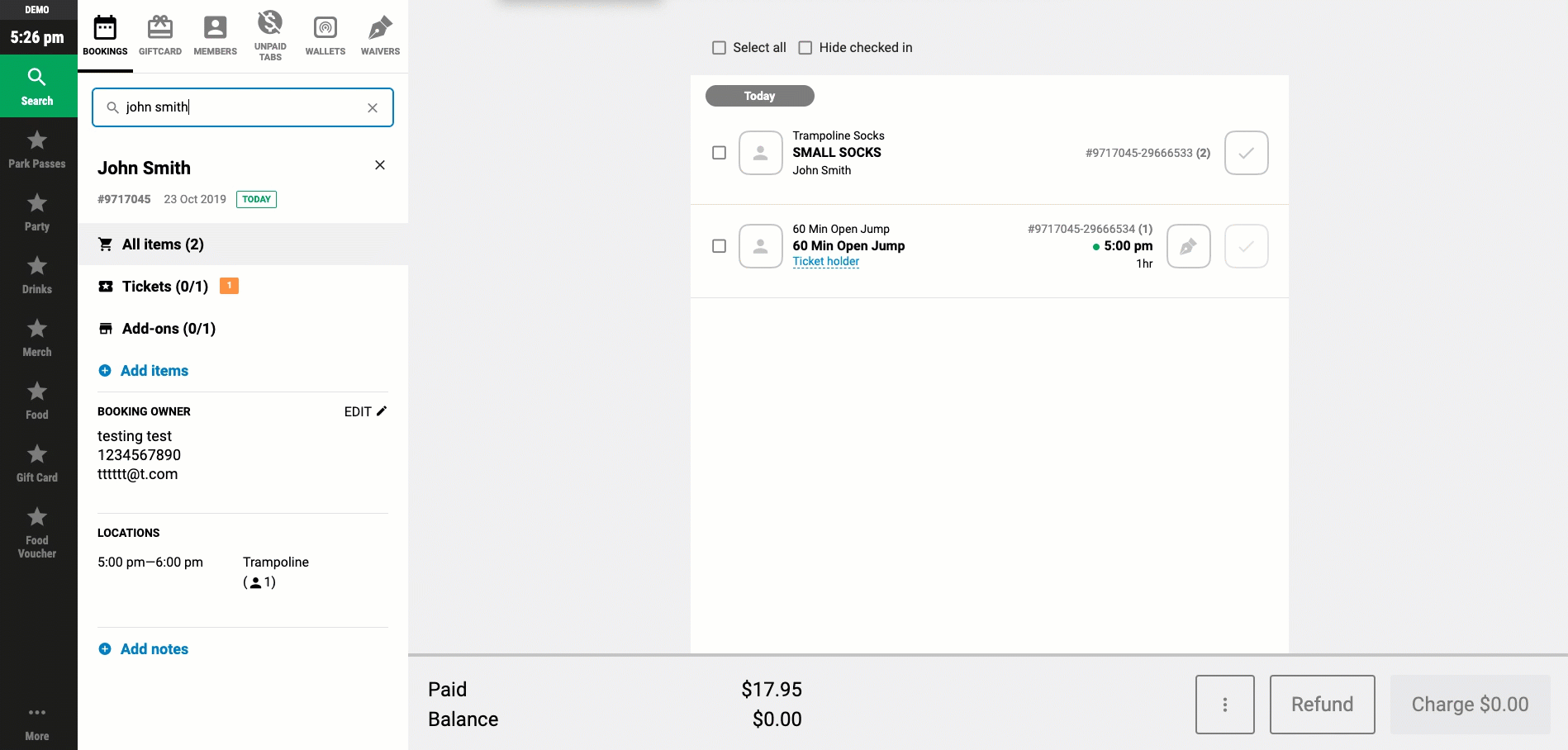This screenshot has height=750, width=1568.
Task: Click Add notes link
Action: point(144,649)
